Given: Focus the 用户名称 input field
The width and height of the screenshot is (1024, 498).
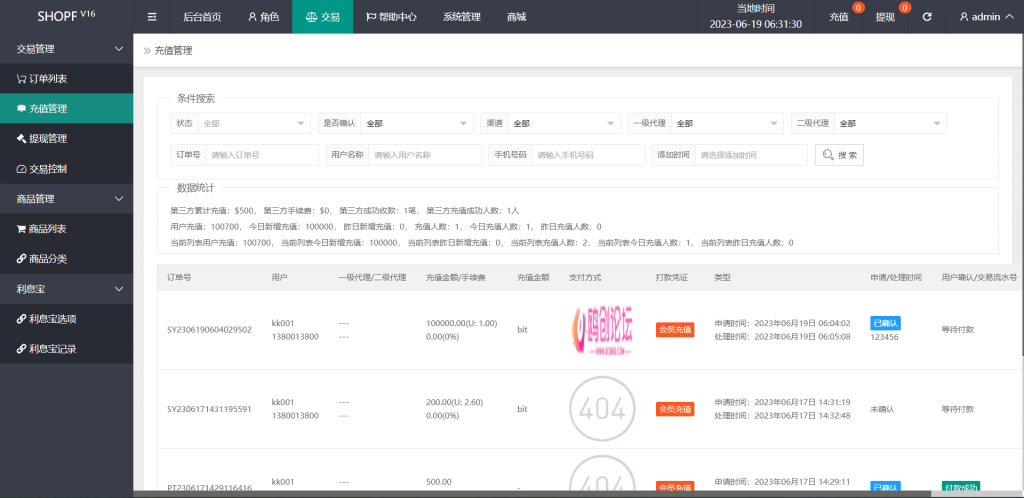Looking at the screenshot, I should click(425, 155).
